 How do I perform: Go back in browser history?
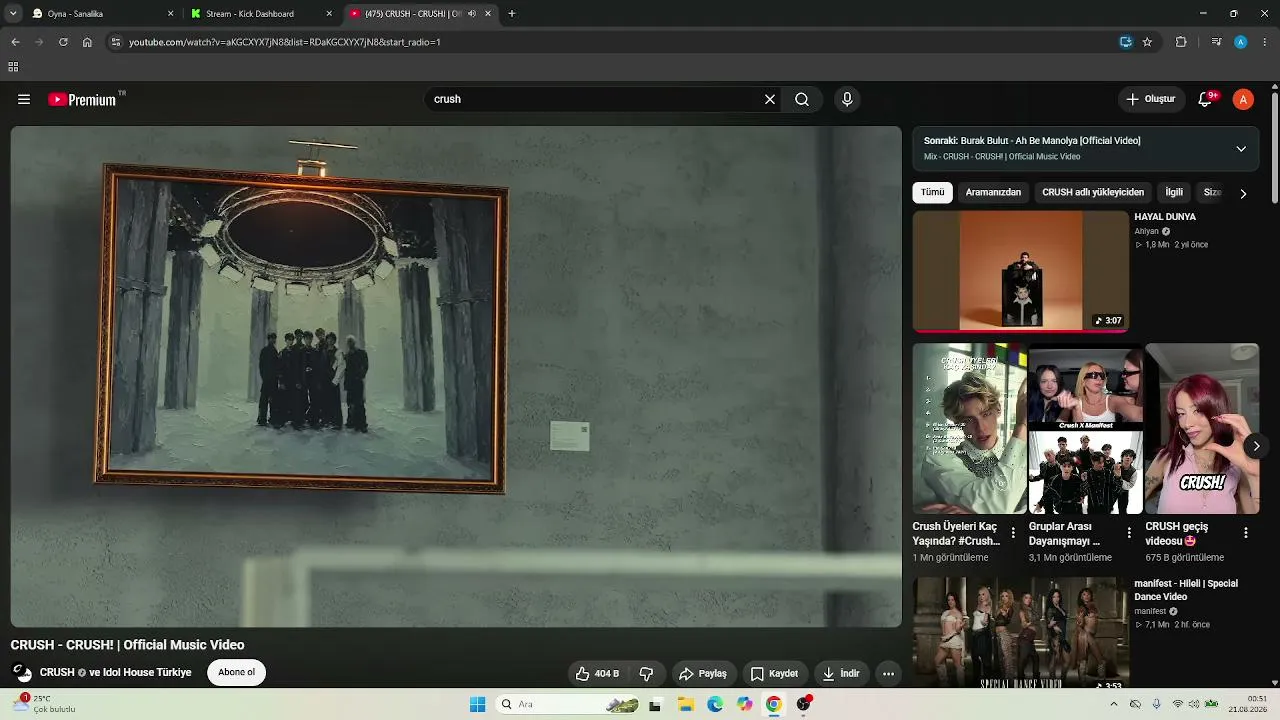(15, 42)
